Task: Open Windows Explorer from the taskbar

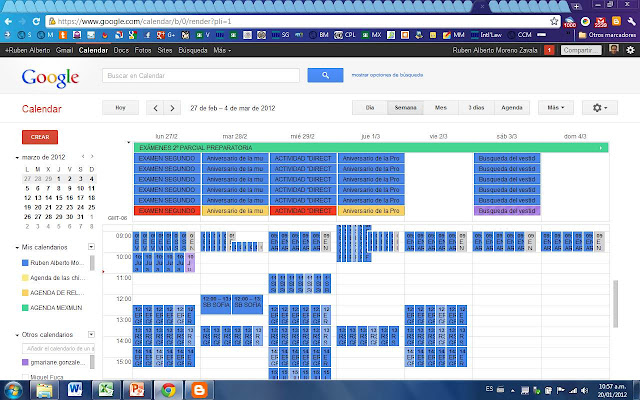Action: coord(44,390)
